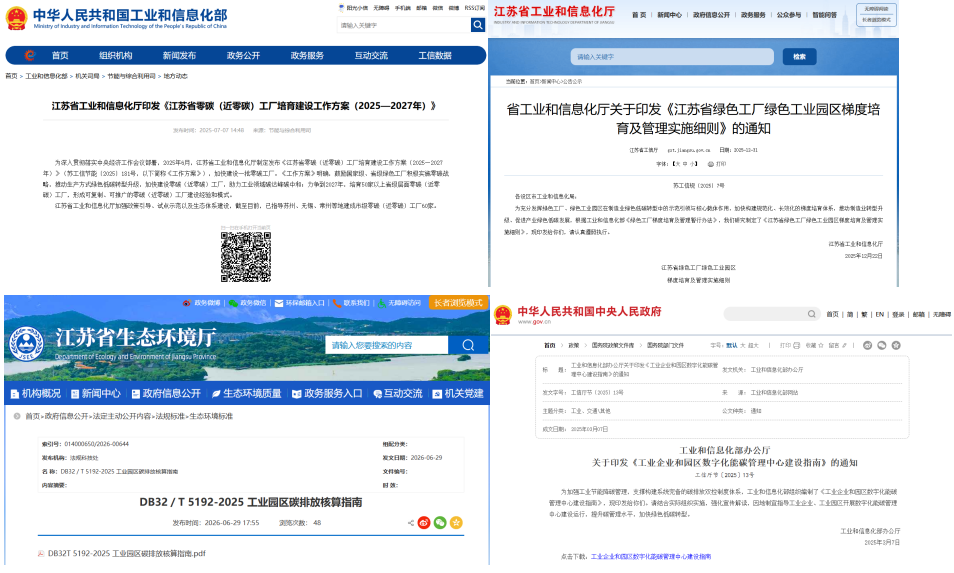Click the 收藏 star icon on gov.cn
The height and width of the screenshot is (573, 954).
[821, 346]
